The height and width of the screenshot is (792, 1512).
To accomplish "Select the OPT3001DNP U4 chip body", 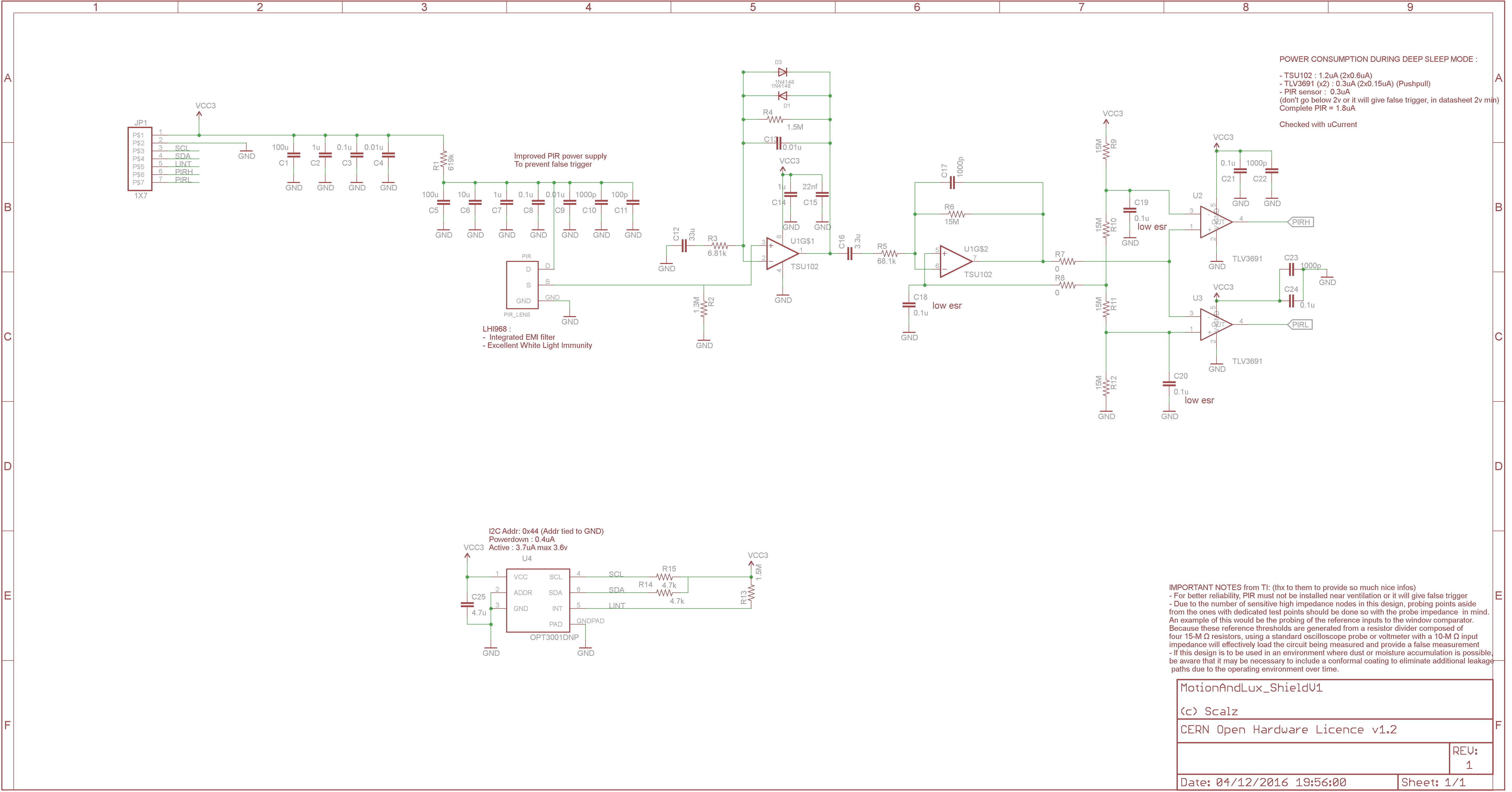I will pyautogui.click(x=538, y=600).
